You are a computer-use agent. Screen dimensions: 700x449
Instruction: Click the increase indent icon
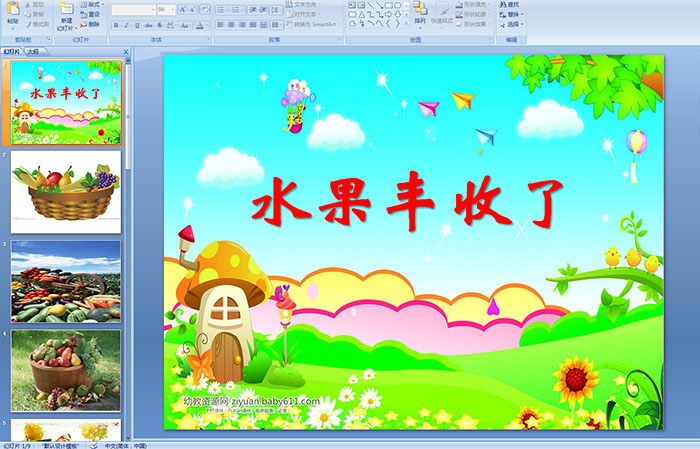(x=263, y=10)
